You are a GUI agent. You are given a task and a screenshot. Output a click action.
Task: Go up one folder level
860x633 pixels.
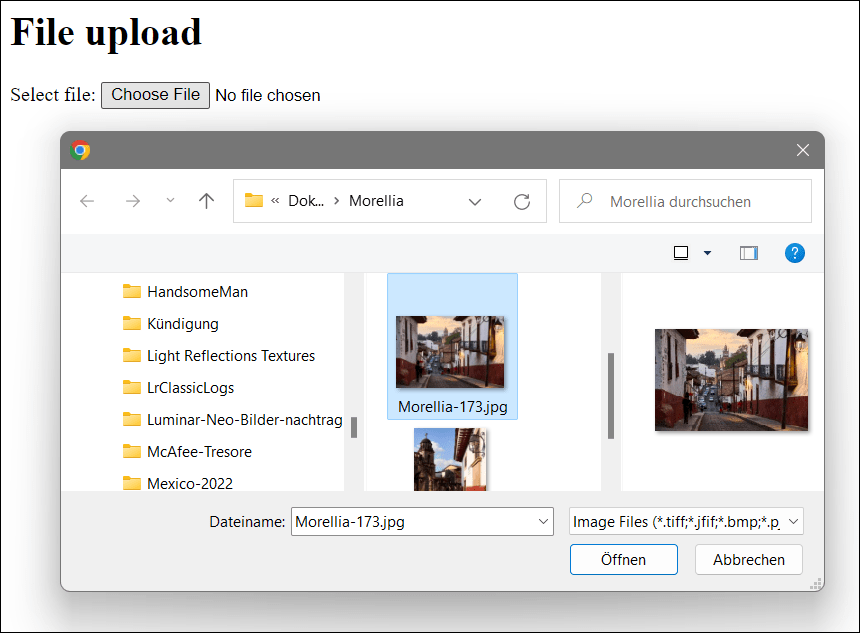[x=206, y=201]
